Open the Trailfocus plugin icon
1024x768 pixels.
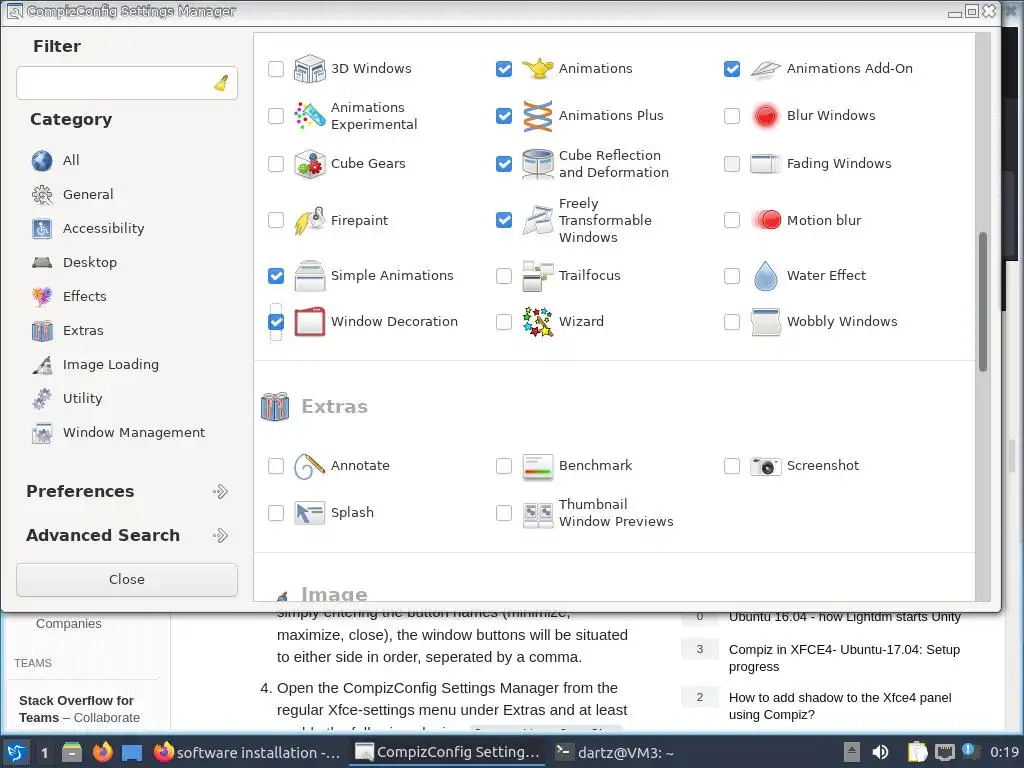click(x=537, y=276)
